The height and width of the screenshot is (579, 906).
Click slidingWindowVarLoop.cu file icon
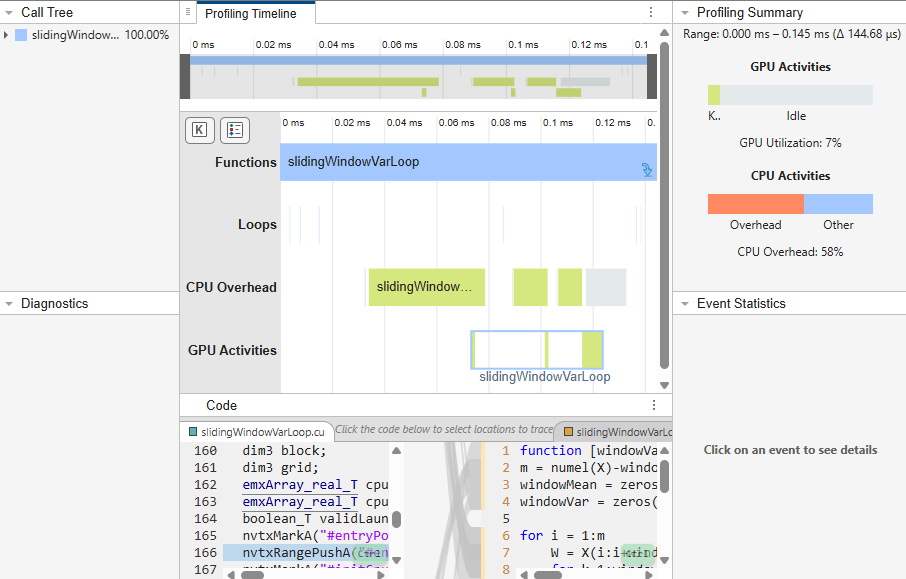pyautogui.click(x=193, y=432)
